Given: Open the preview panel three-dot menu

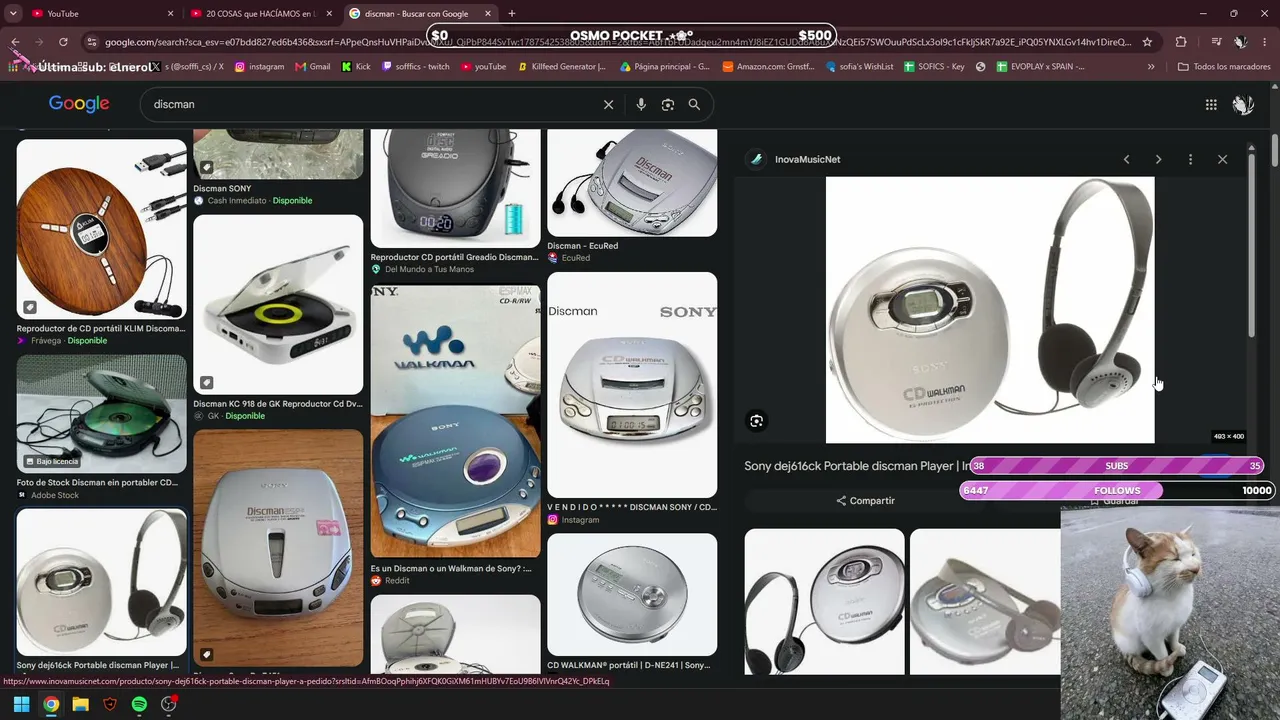Looking at the screenshot, I should pyautogui.click(x=1190, y=160).
